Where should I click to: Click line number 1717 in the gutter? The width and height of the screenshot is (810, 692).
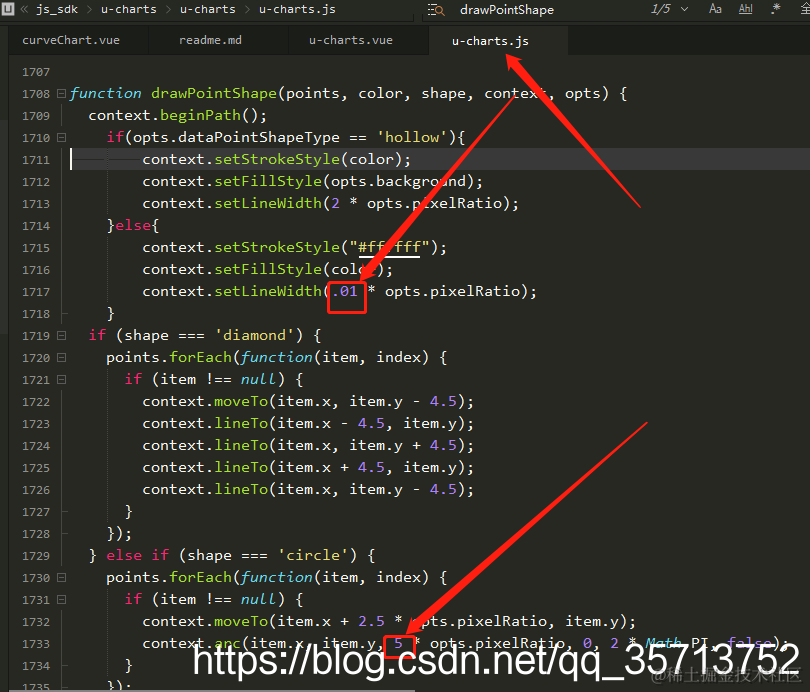(x=36, y=292)
